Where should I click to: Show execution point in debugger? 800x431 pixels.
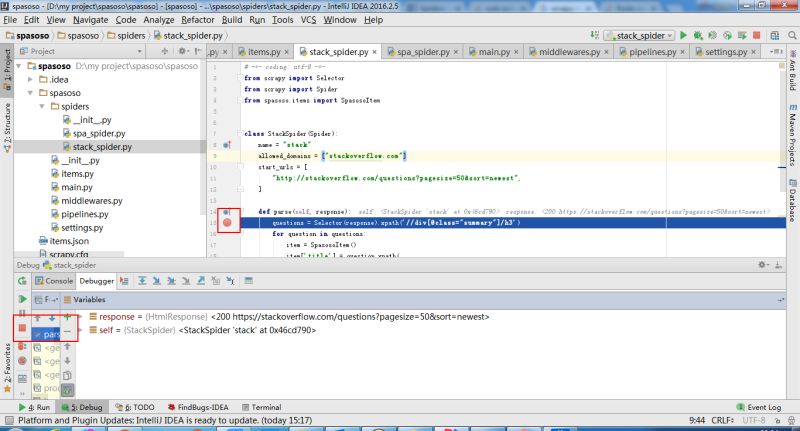pyautogui.click(x=124, y=281)
